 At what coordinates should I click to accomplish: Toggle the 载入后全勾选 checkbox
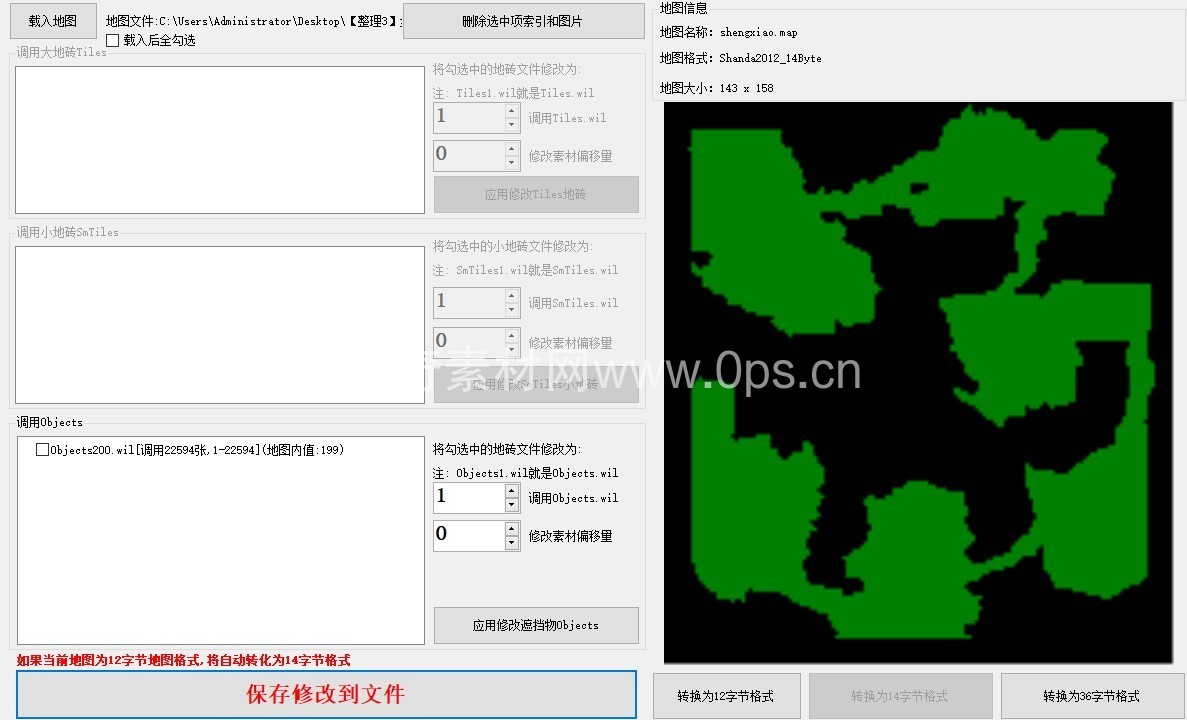point(112,41)
